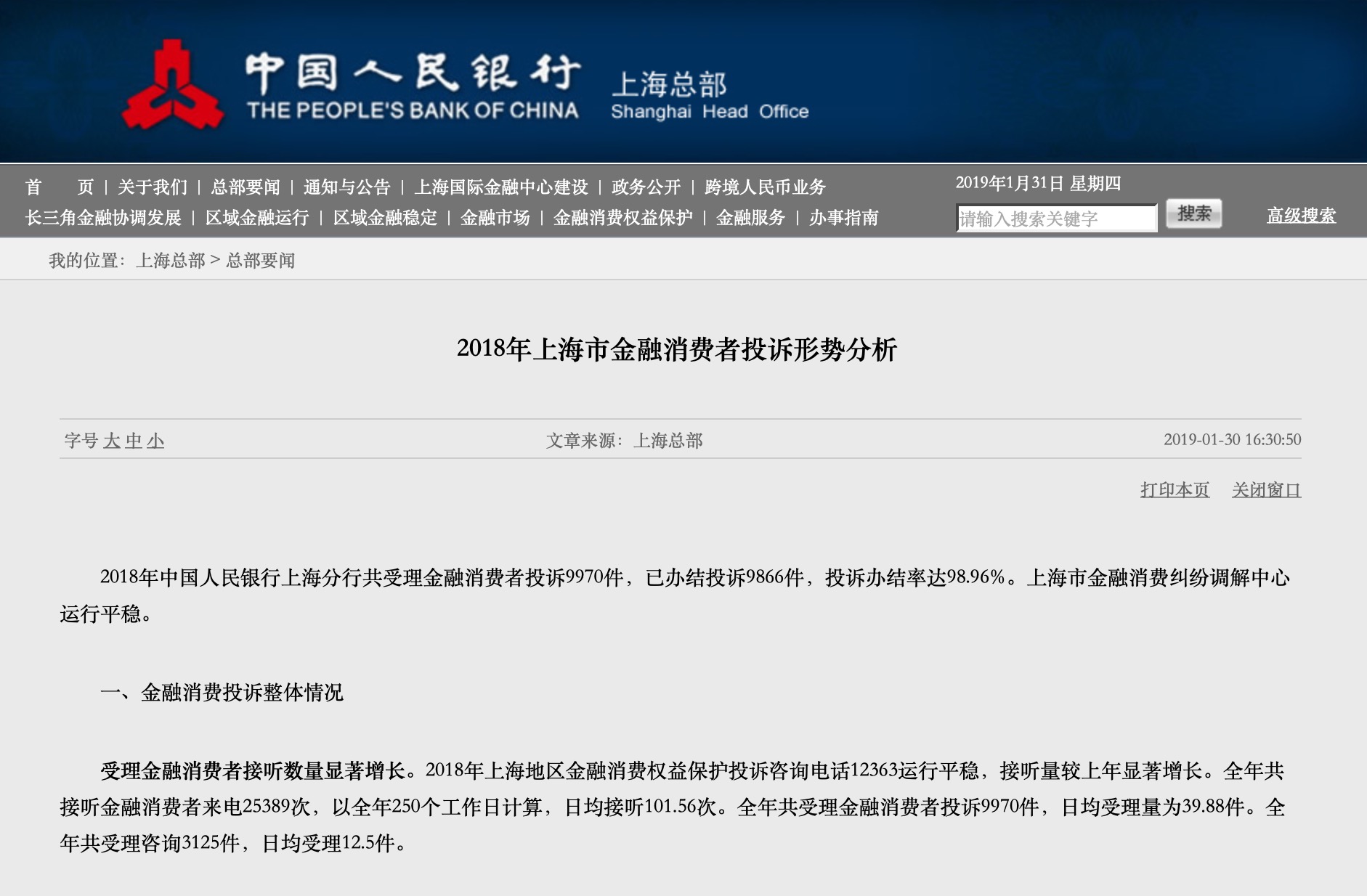Viewport: 1367px width, 896px height.
Task: Set font size to 中 (medium)
Action: [x=134, y=441]
